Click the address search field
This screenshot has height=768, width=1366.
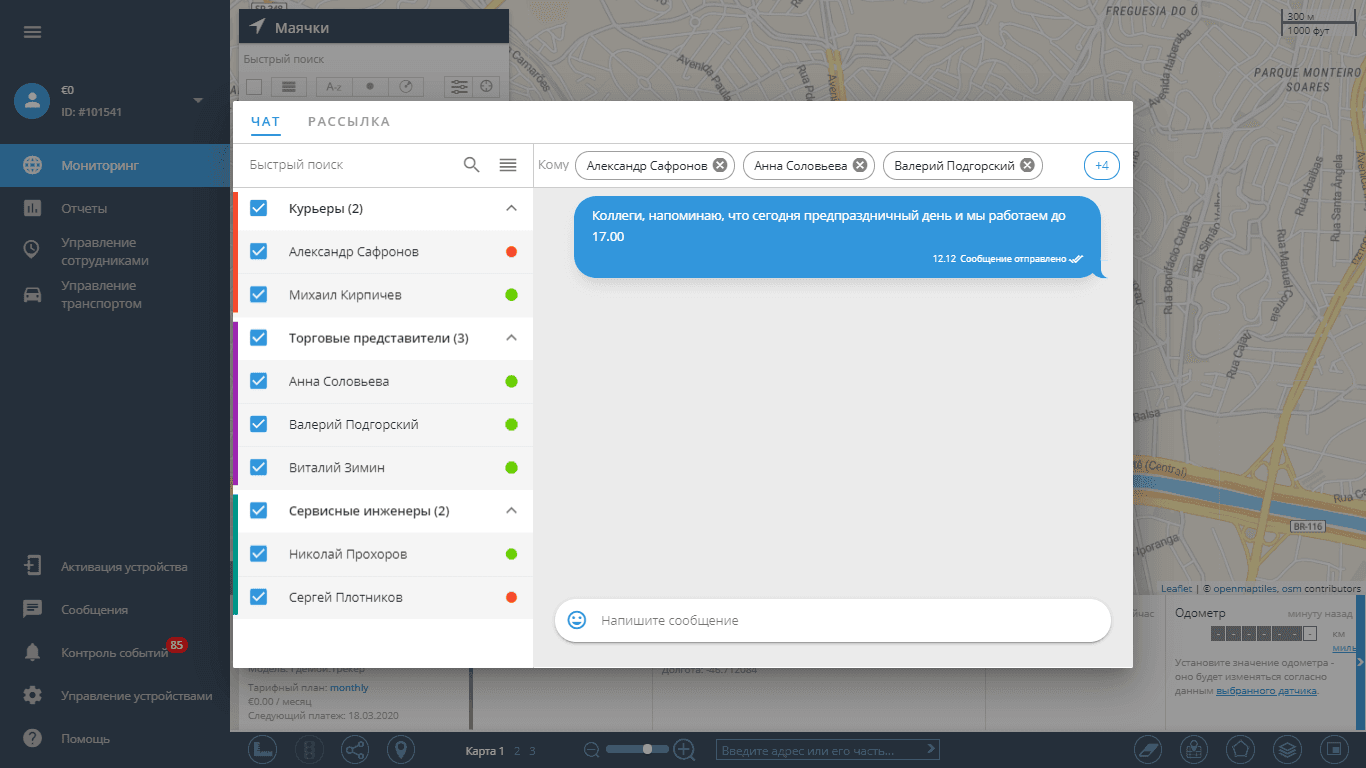point(820,749)
